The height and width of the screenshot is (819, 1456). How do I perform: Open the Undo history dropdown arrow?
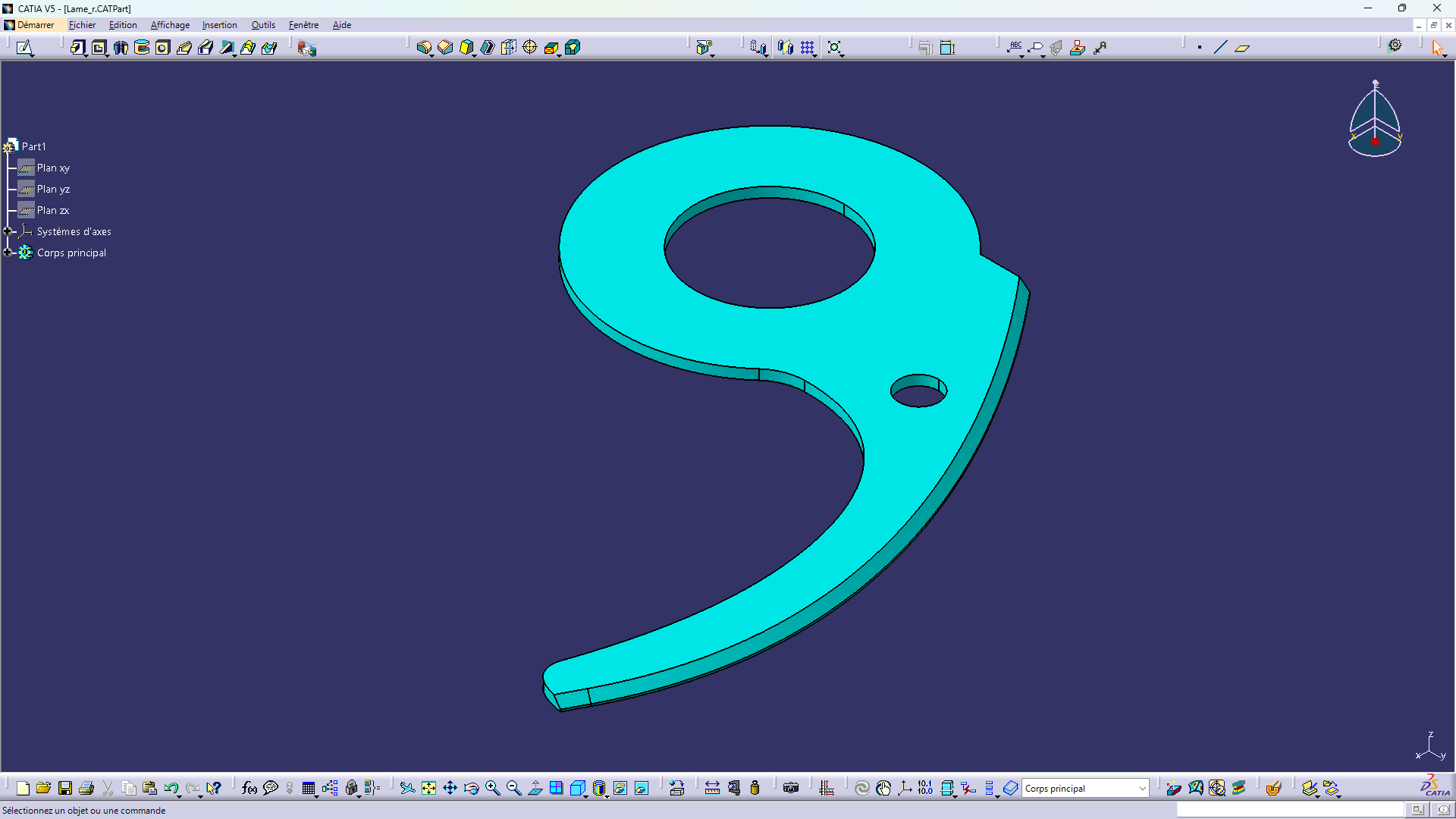click(x=179, y=796)
